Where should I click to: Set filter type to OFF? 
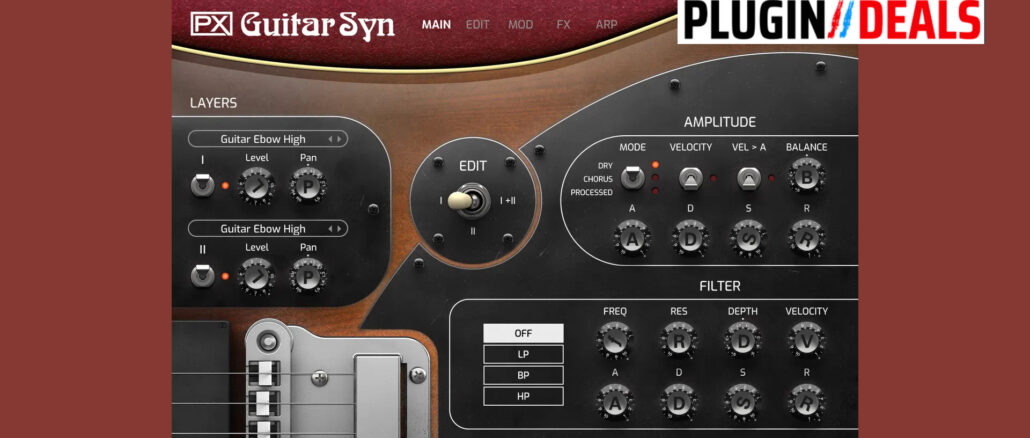(x=523, y=333)
